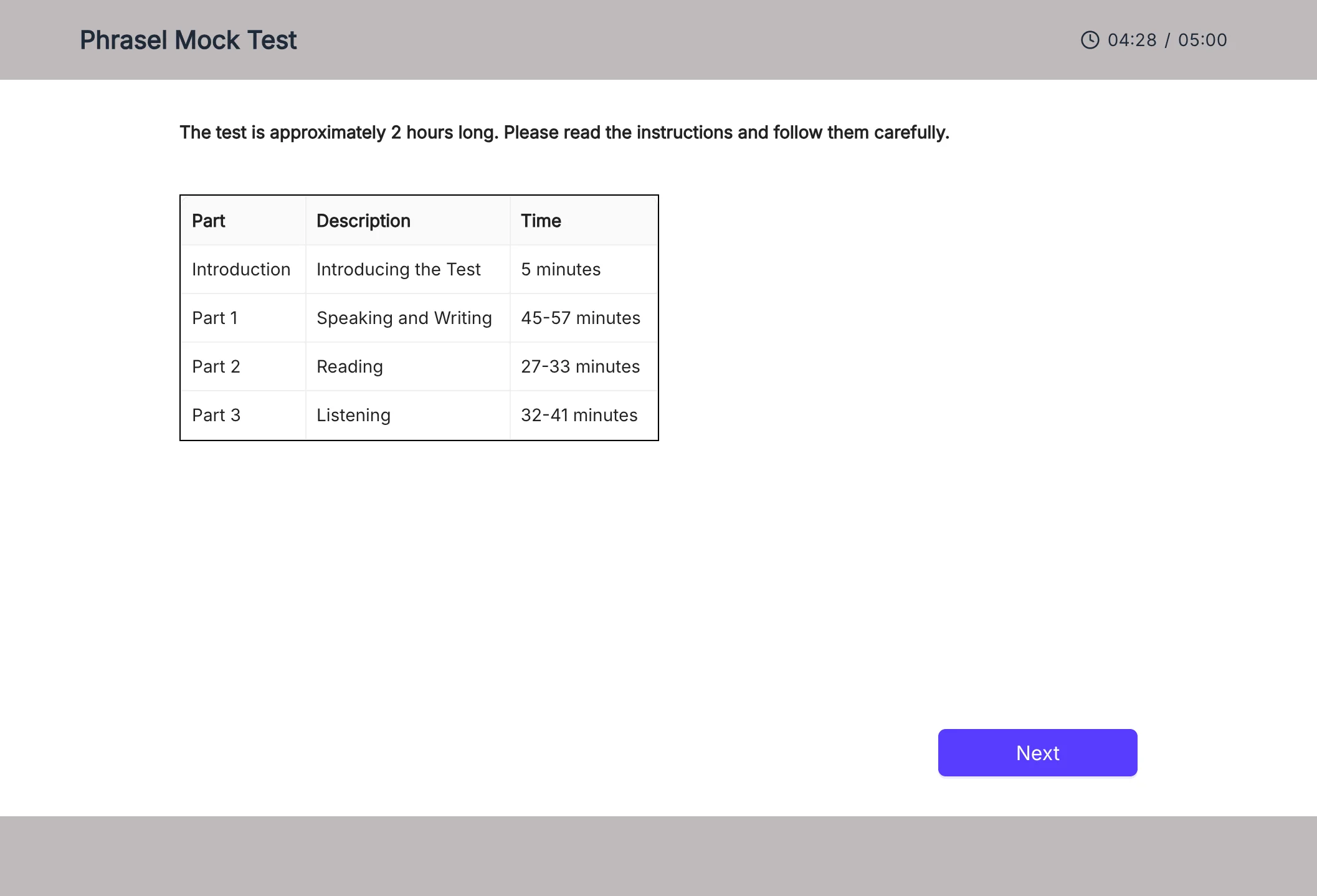Click the instruction sentence about test length
1317x896 pixels.
pos(564,133)
